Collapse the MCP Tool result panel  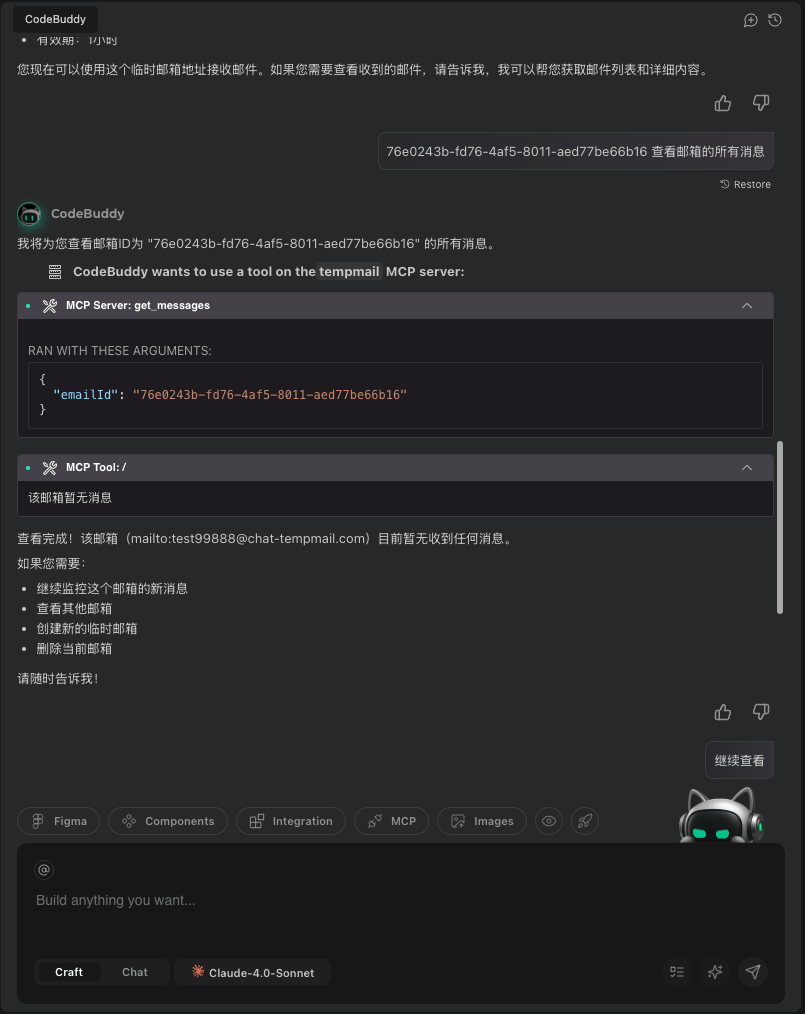[x=746, y=468]
